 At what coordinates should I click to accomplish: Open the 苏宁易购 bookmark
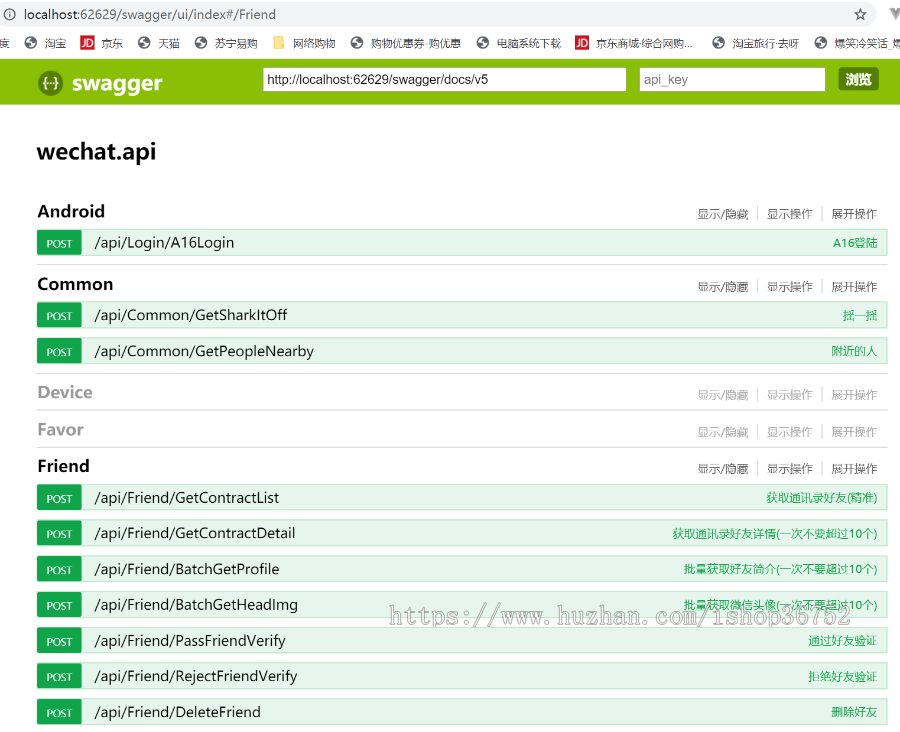pyautogui.click(x=226, y=43)
